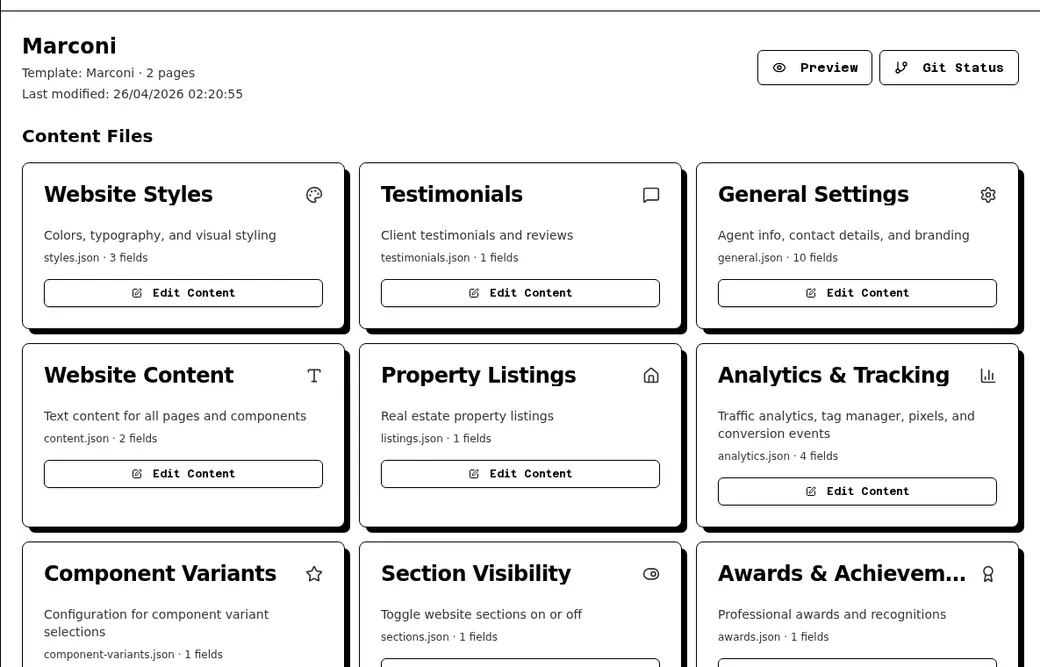1040x667 pixels.
Task: Click 'listings.json · 1 fields' text
Action: 436,439
